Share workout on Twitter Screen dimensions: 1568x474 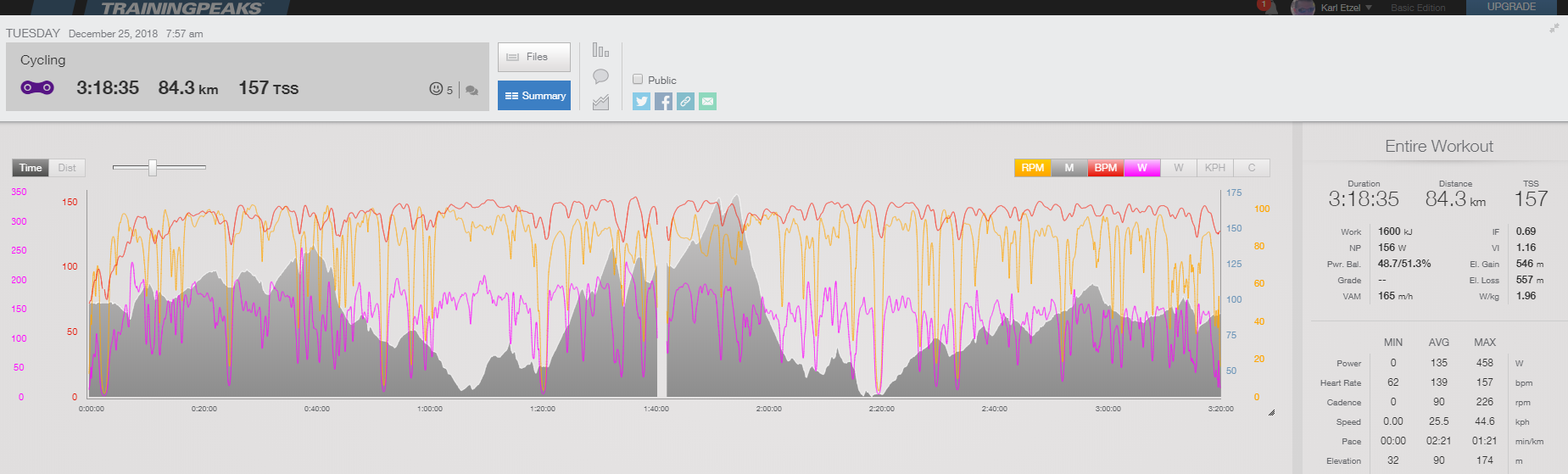click(641, 102)
